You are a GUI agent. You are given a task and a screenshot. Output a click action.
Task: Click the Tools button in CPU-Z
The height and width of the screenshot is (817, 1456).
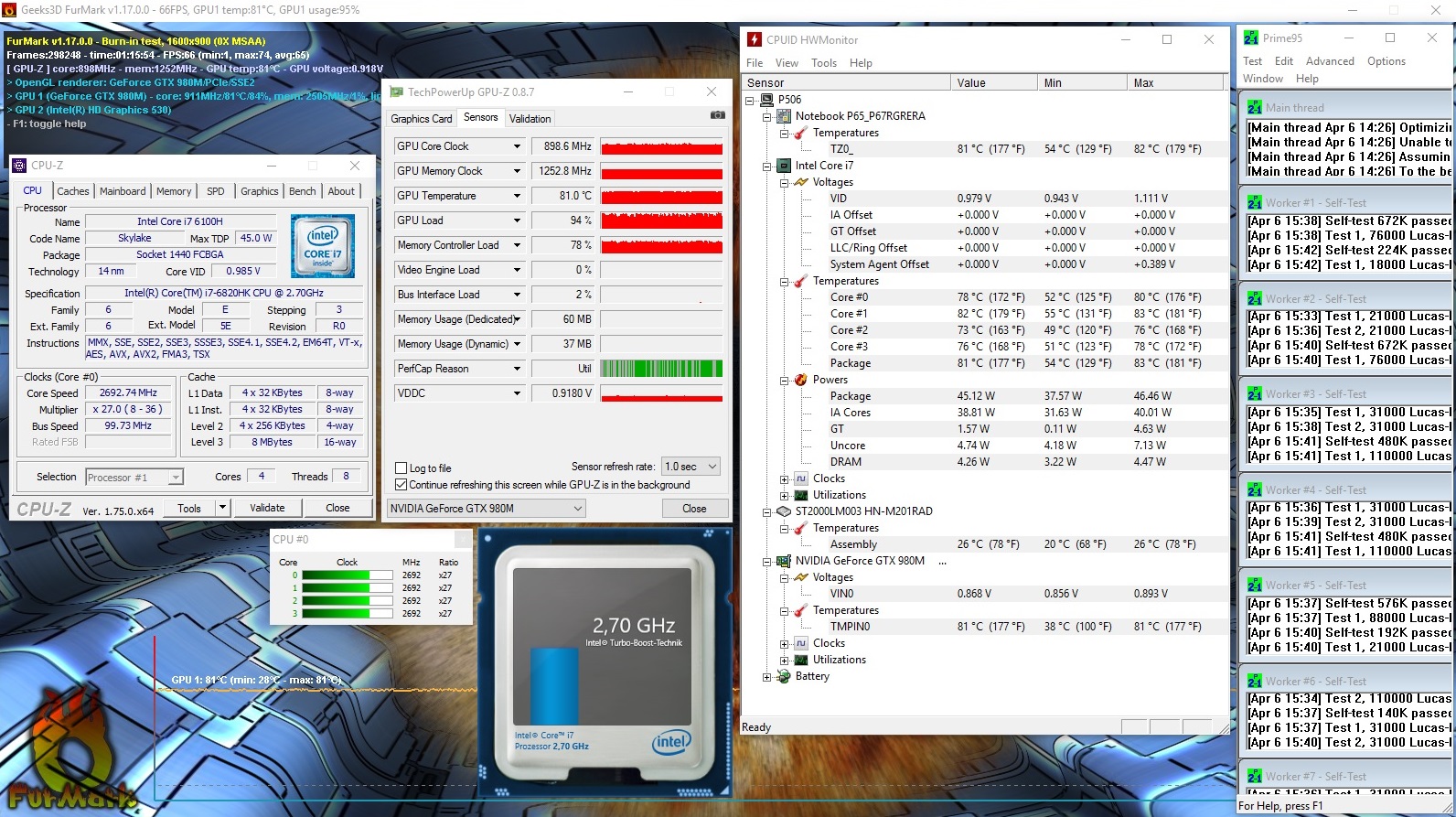pyautogui.click(x=189, y=508)
